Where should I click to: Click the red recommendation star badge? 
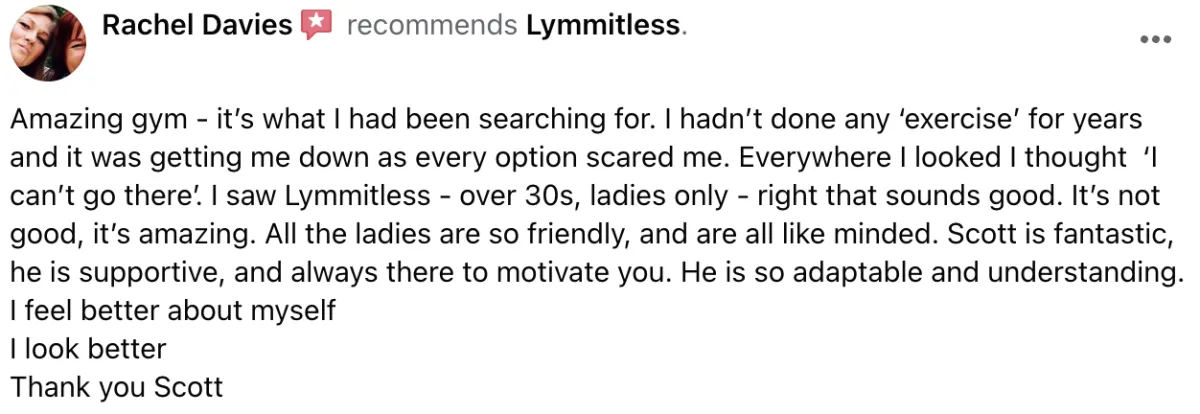(316, 24)
